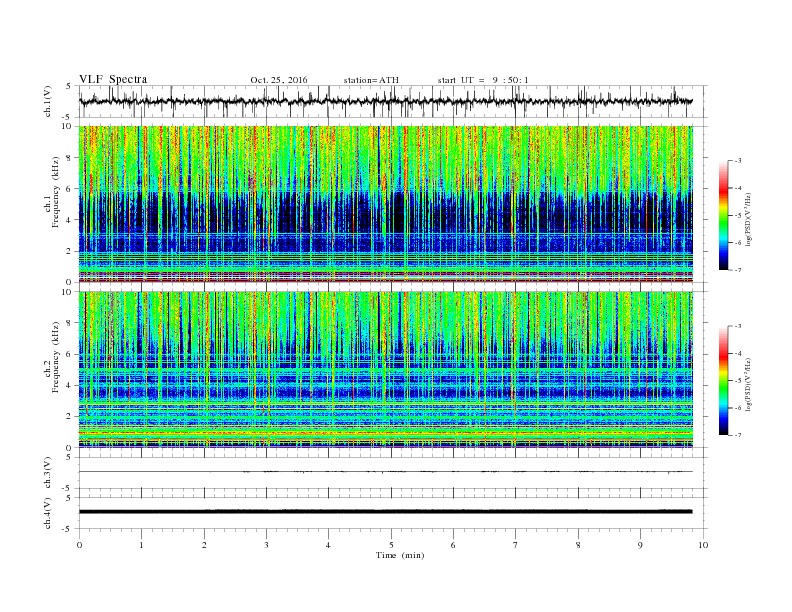Click time axis tick label "10" under the bottom panel
This screenshot has width=792, height=612.
[703, 545]
